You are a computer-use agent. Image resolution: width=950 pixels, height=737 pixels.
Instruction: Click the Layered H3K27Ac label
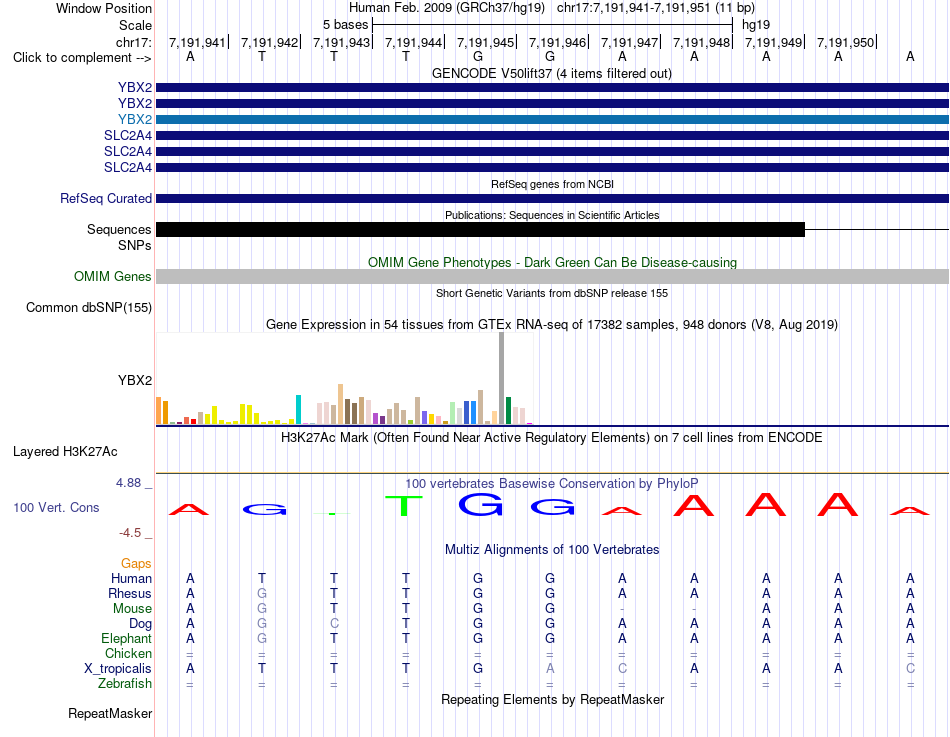(65, 452)
